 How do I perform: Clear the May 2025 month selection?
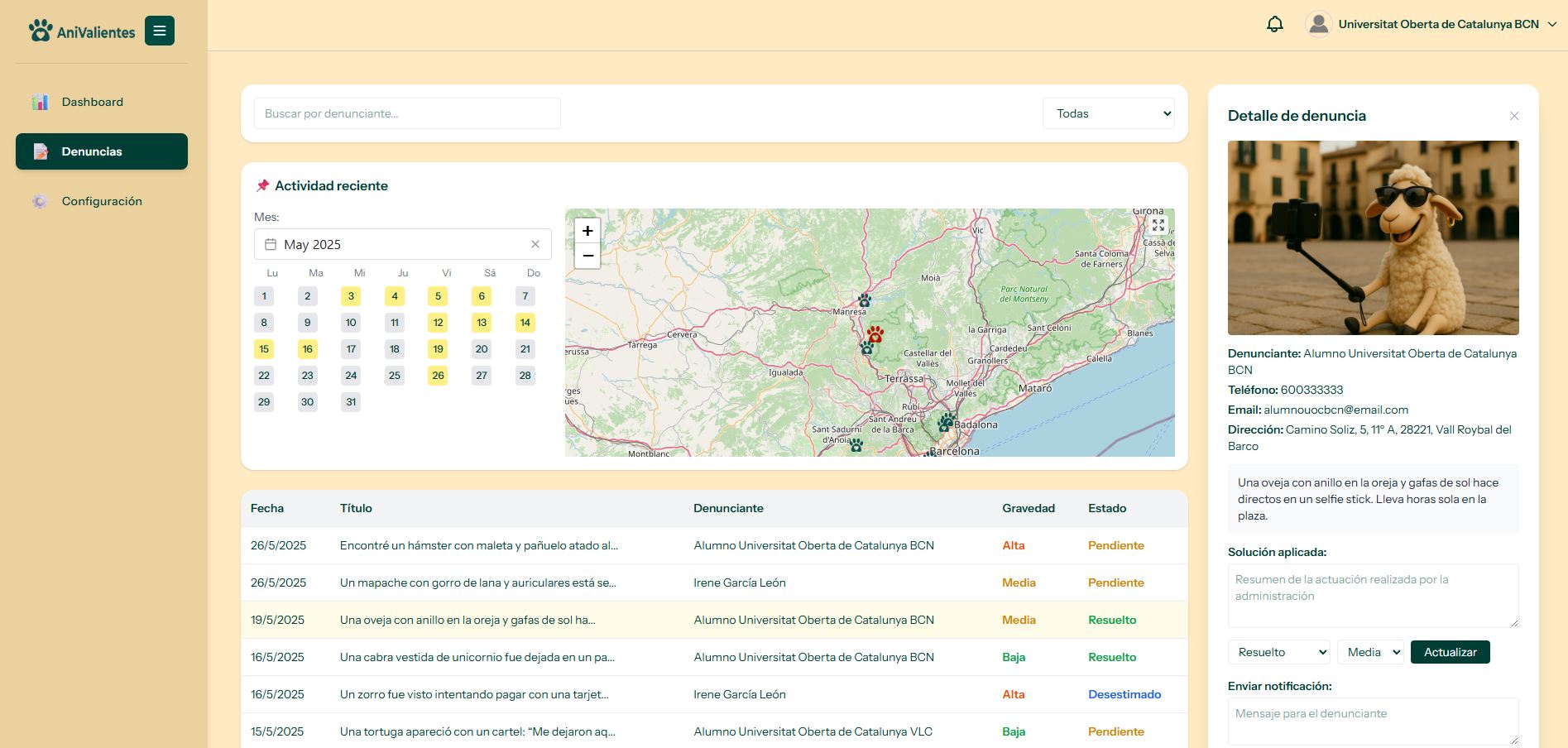click(x=535, y=244)
